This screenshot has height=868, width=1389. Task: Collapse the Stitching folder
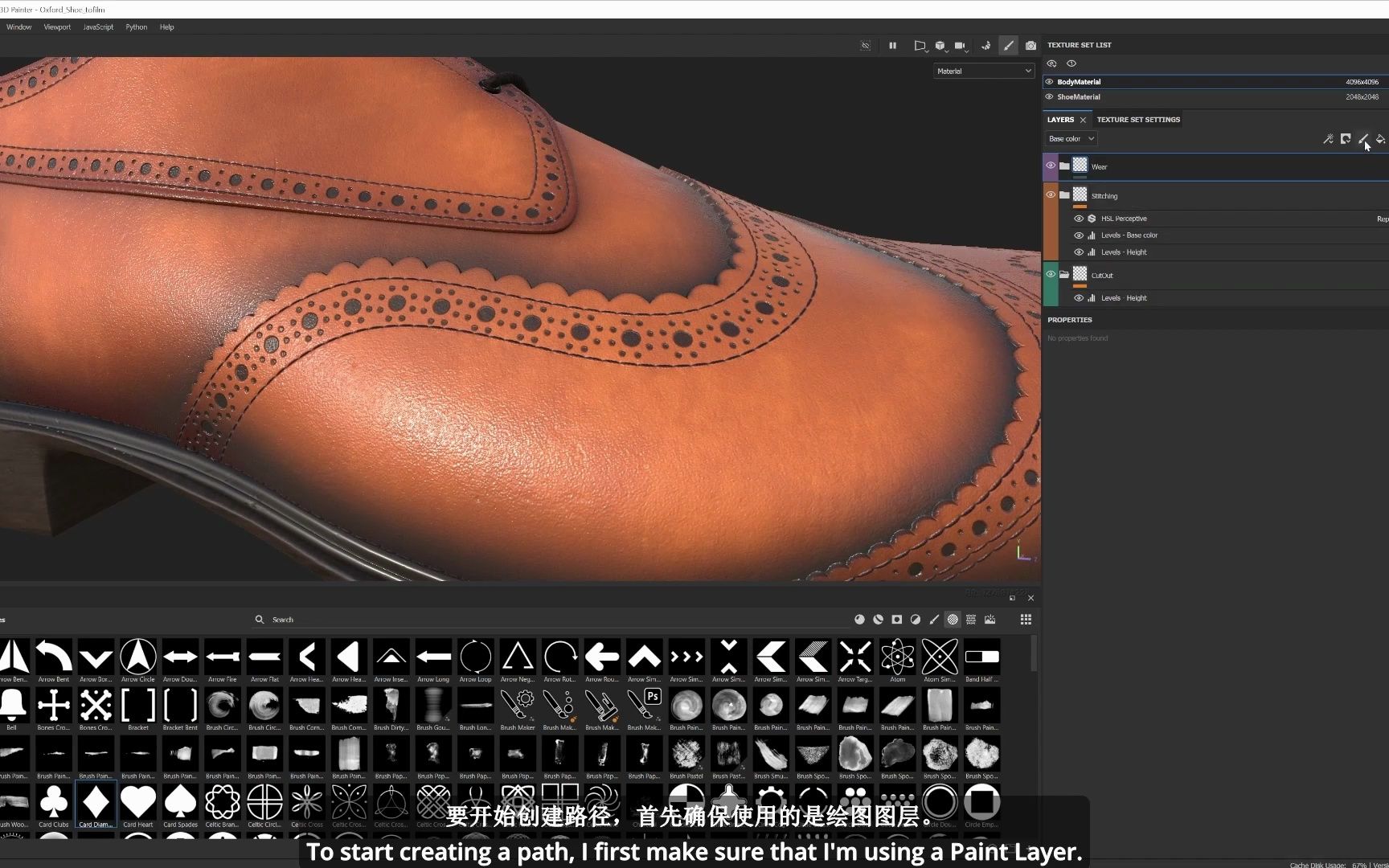tap(1064, 194)
